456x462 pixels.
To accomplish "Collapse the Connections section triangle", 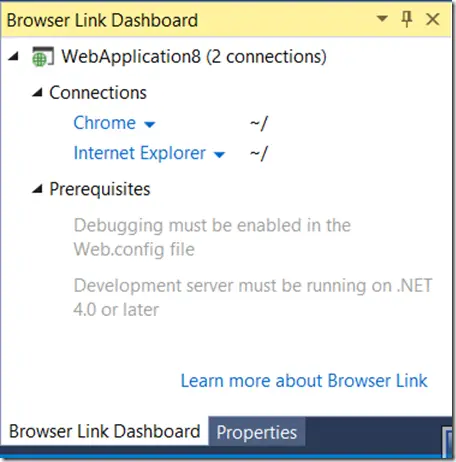I will [37, 92].
